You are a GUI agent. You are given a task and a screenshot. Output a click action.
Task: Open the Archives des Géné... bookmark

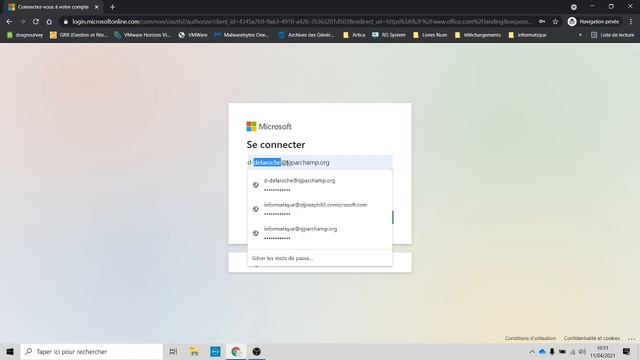[x=306, y=35]
